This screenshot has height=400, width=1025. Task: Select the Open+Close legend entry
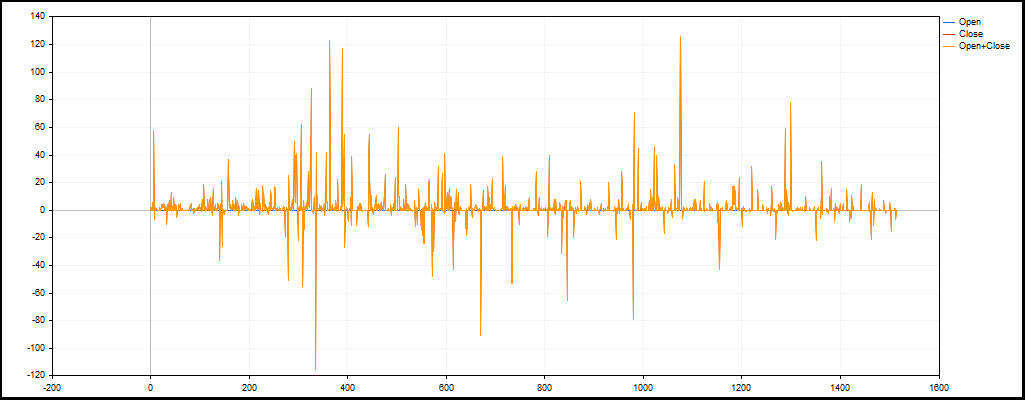984,46
